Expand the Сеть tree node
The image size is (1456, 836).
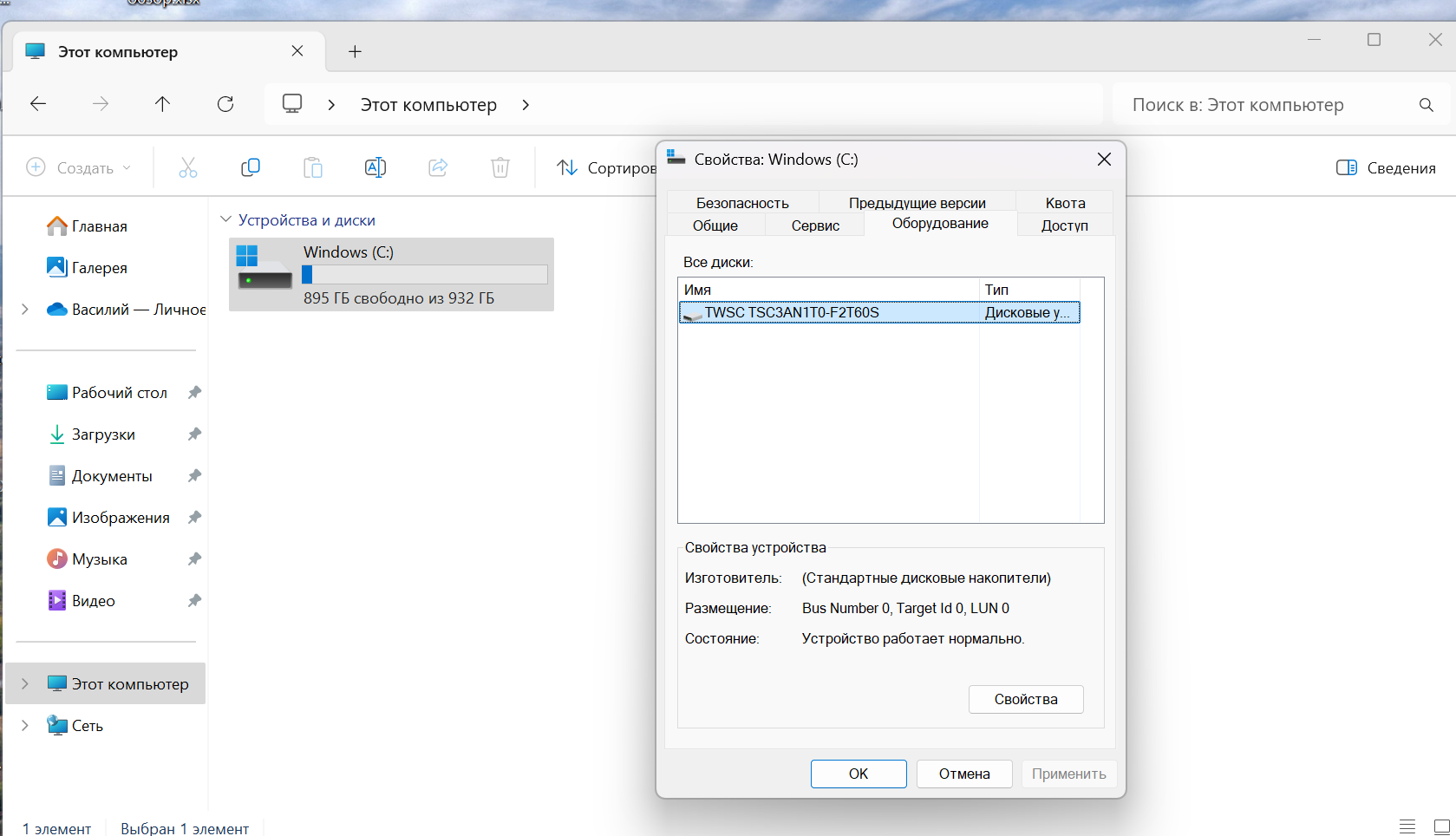25,726
